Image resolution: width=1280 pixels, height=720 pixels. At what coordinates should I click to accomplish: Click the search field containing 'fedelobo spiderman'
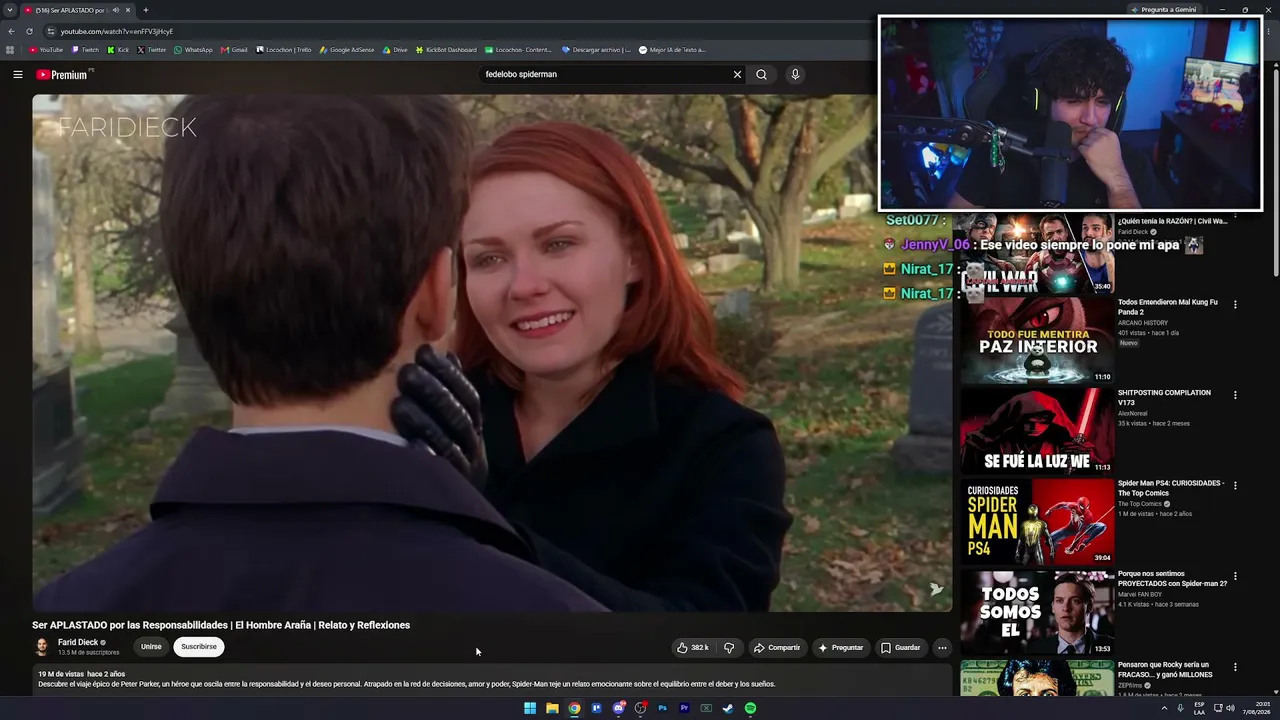(605, 74)
